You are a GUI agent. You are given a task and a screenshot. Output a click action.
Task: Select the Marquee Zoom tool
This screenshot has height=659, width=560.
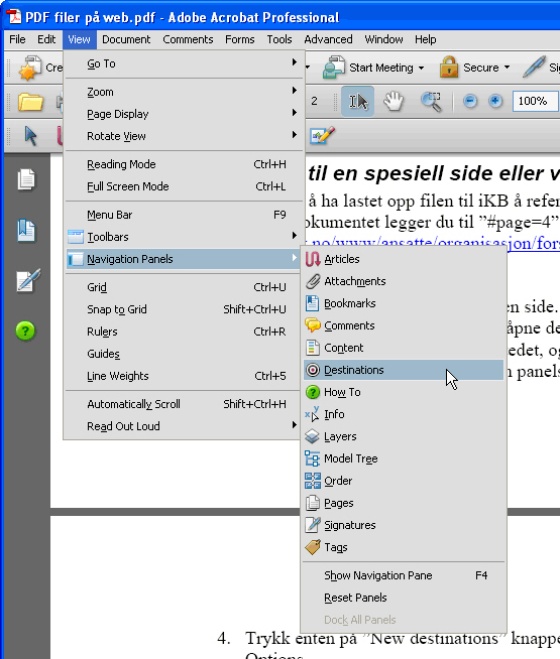[x=431, y=101]
